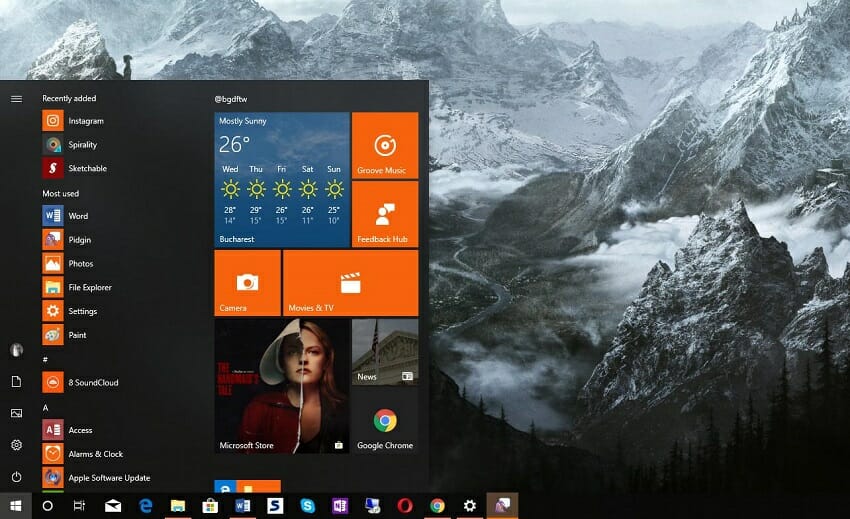Open Opera browser in the taskbar
This screenshot has height=519, width=850.
click(x=405, y=506)
